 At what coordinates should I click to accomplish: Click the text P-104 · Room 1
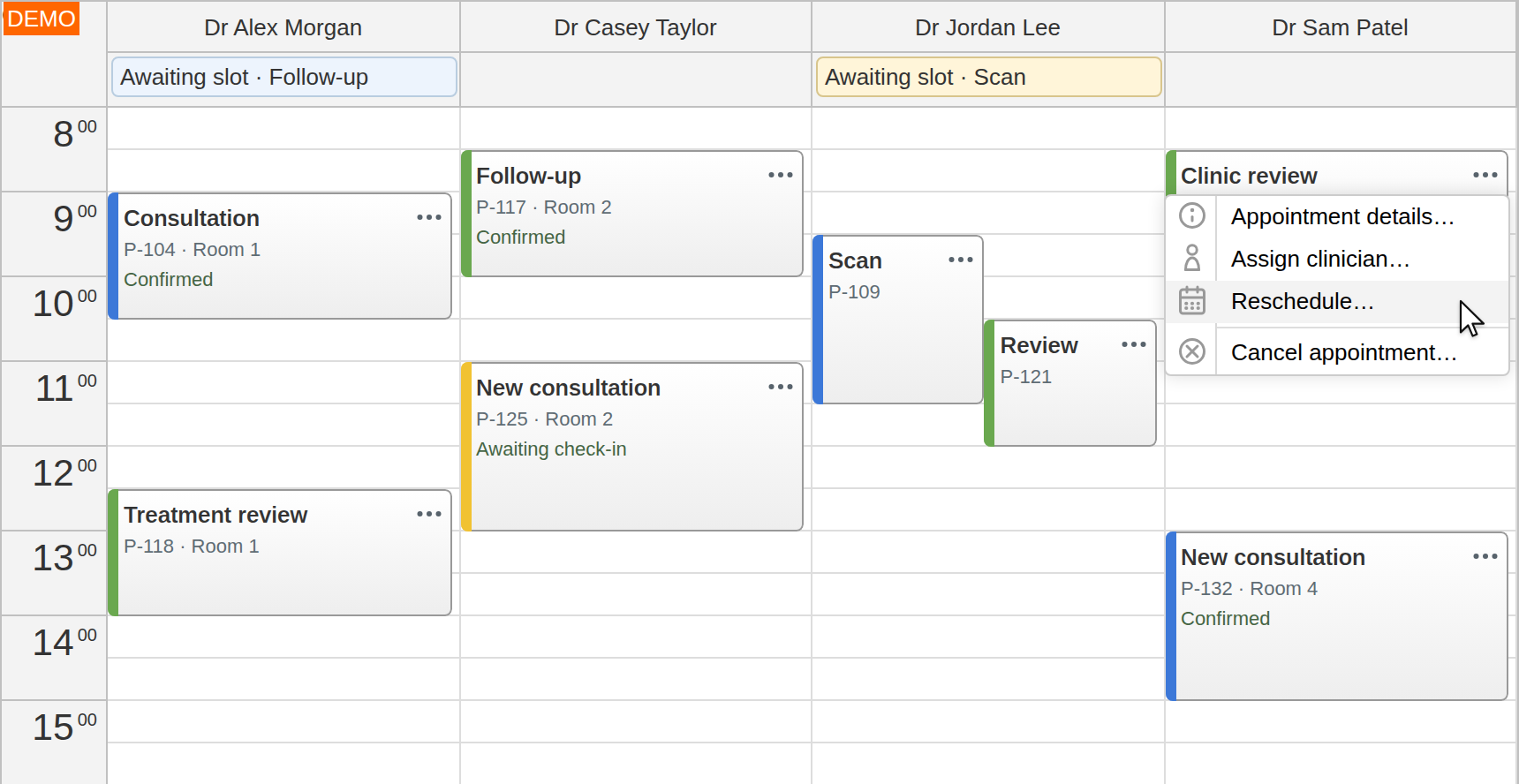[x=192, y=249]
